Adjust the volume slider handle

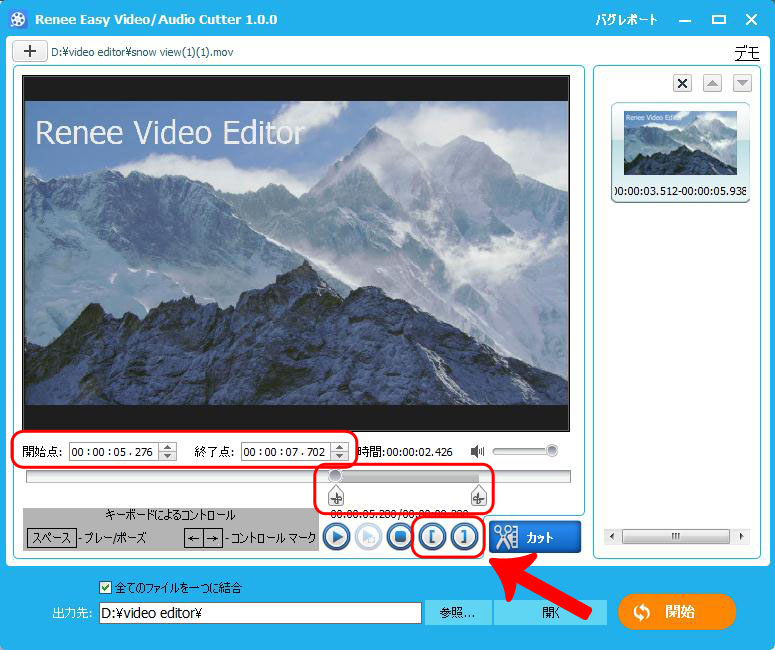tap(552, 451)
